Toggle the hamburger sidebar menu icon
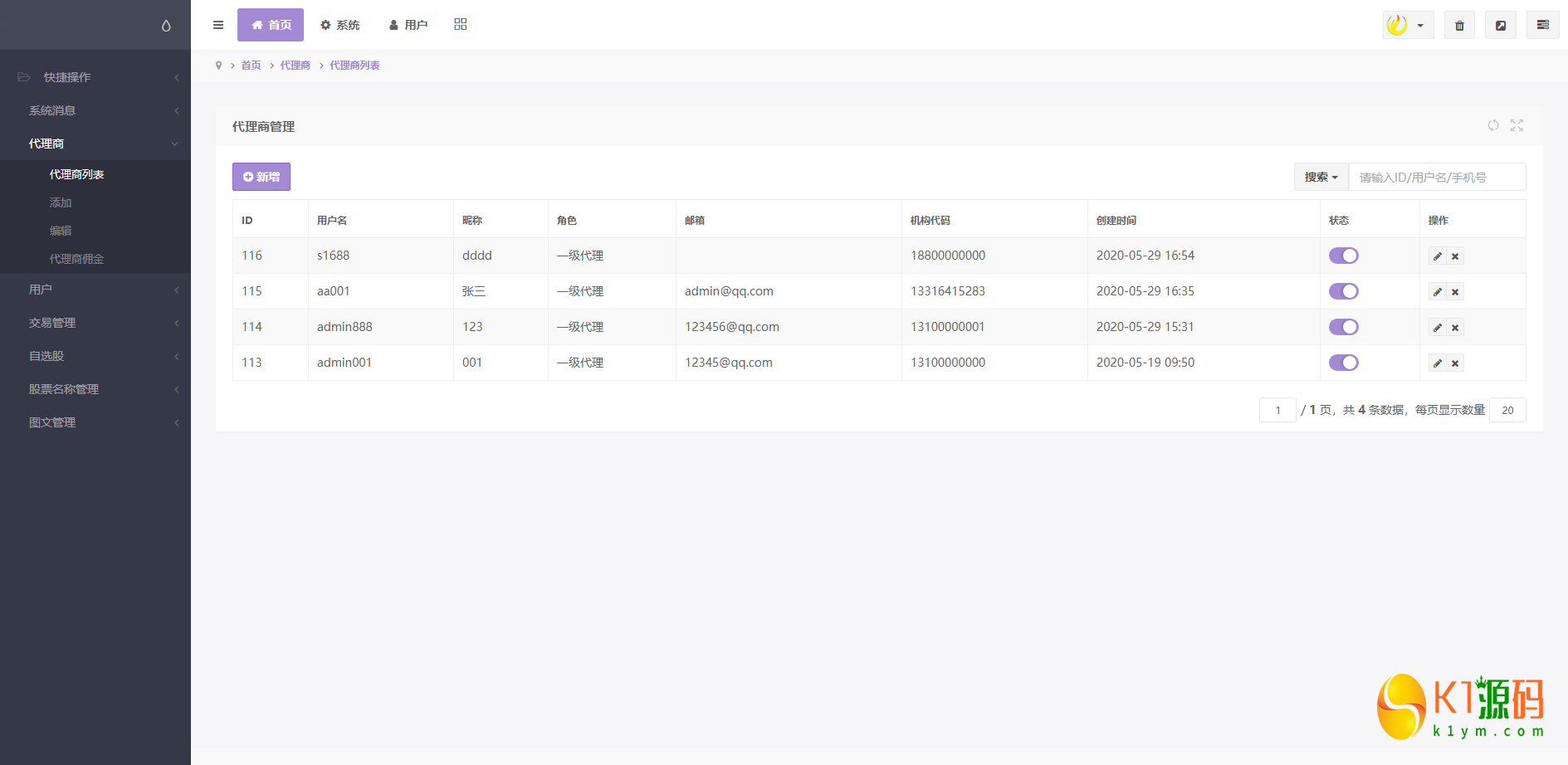This screenshot has height=765, width=1568. click(x=218, y=25)
